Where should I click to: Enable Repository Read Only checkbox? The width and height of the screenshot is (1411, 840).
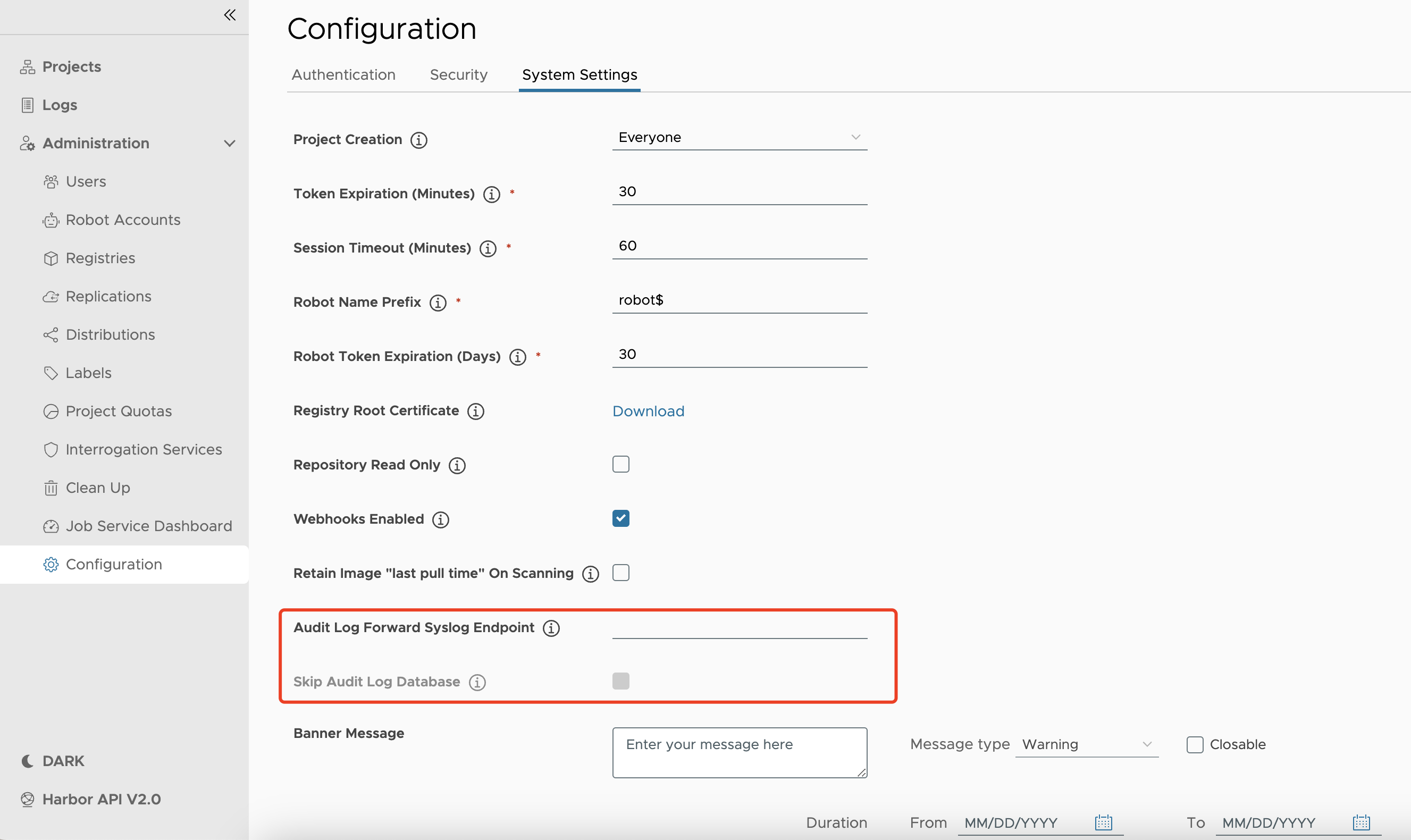tap(620, 463)
